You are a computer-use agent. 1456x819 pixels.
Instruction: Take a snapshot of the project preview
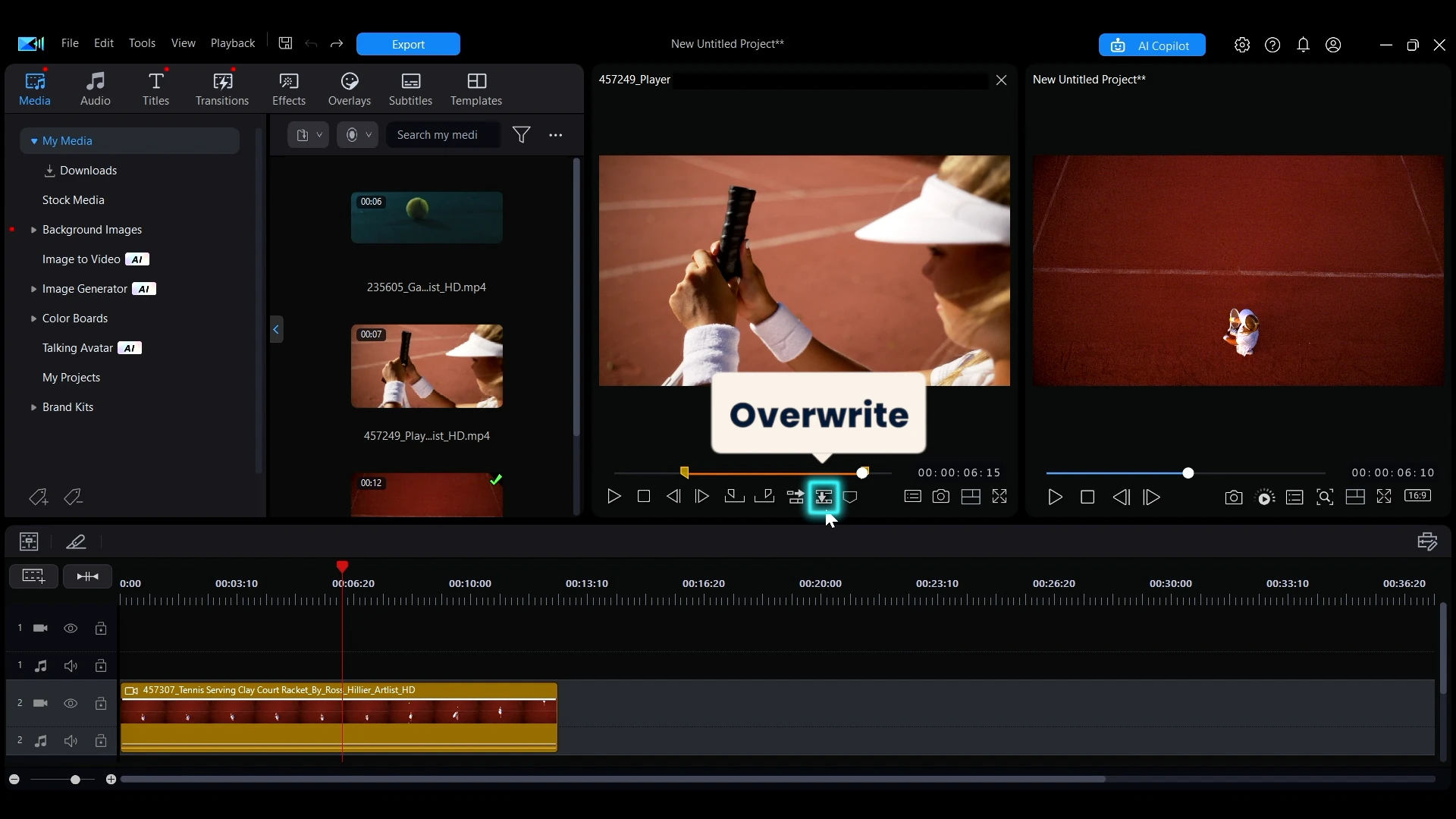[1234, 497]
